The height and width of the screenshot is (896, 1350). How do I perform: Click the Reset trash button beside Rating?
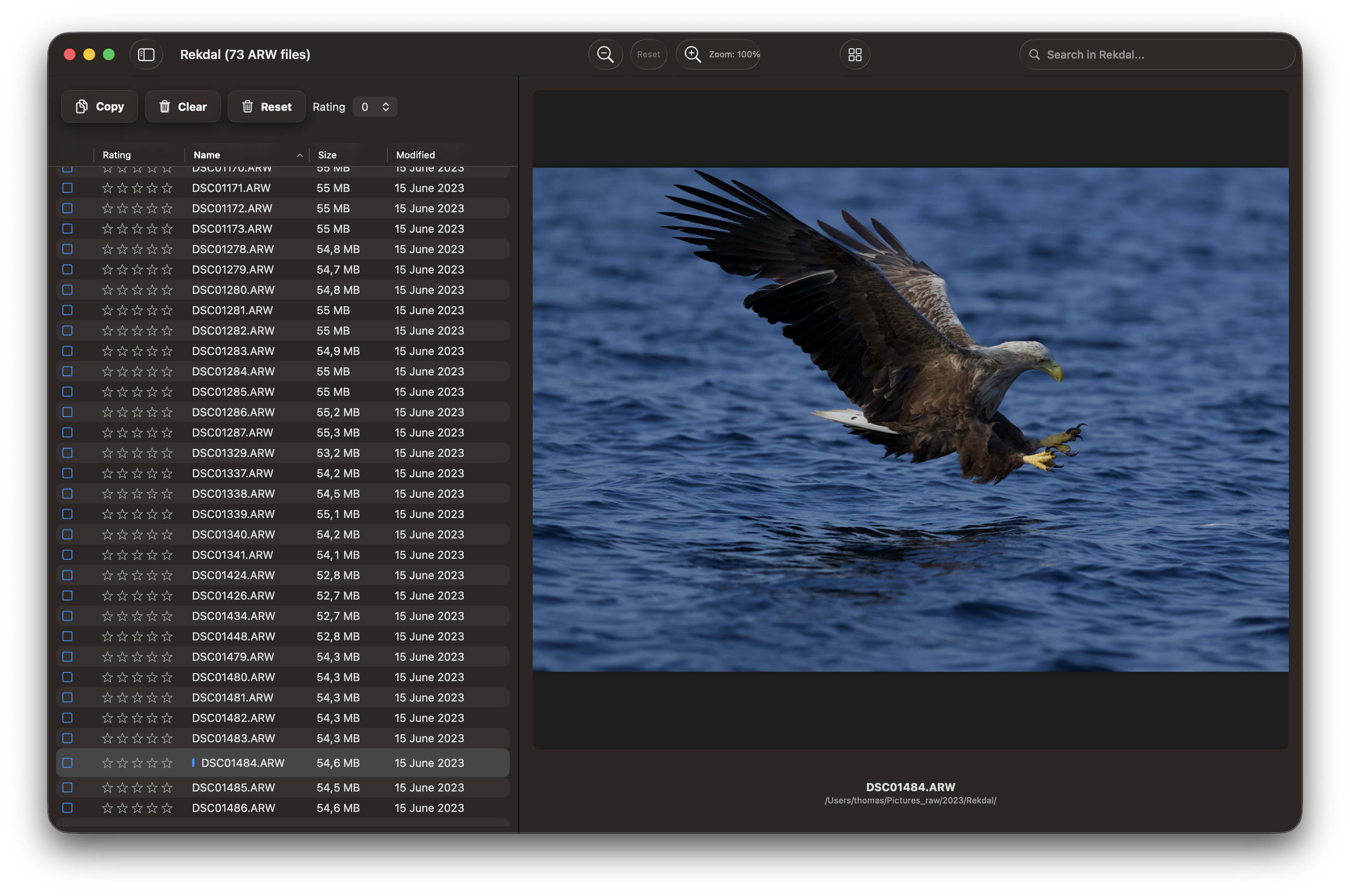(266, 106)
